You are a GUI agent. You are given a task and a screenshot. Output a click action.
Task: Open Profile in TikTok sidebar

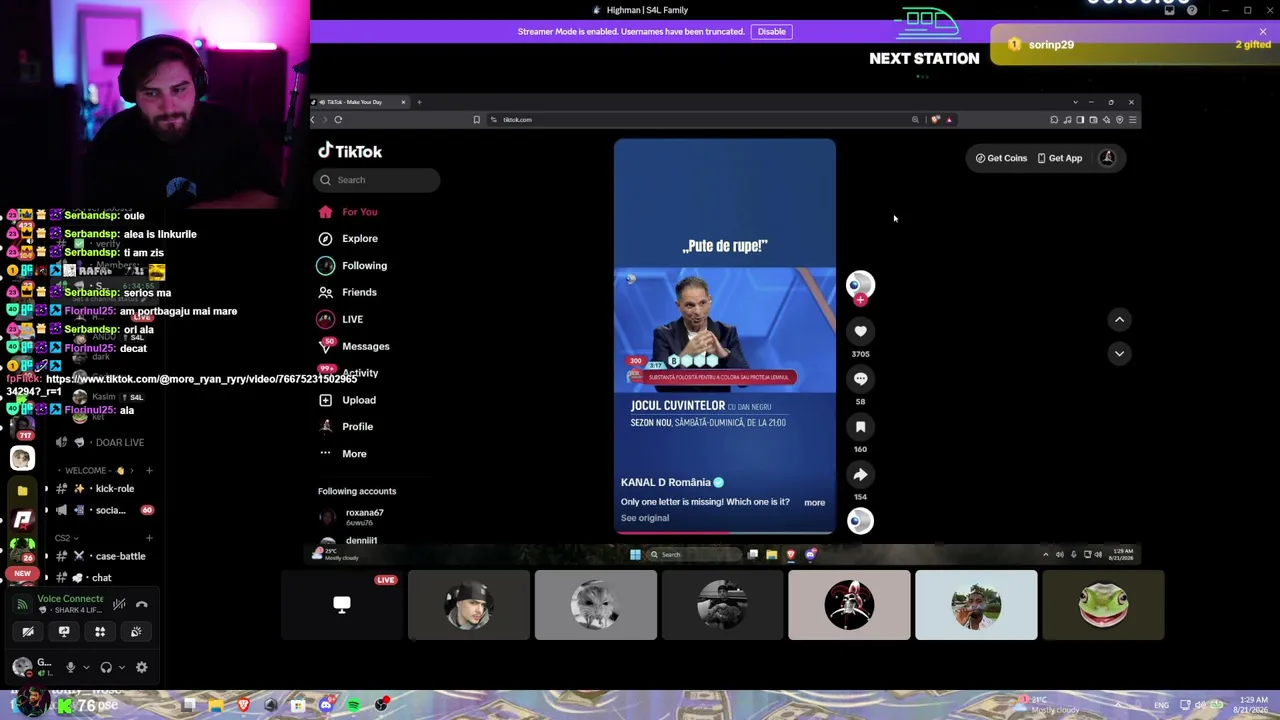pos(346,427)
